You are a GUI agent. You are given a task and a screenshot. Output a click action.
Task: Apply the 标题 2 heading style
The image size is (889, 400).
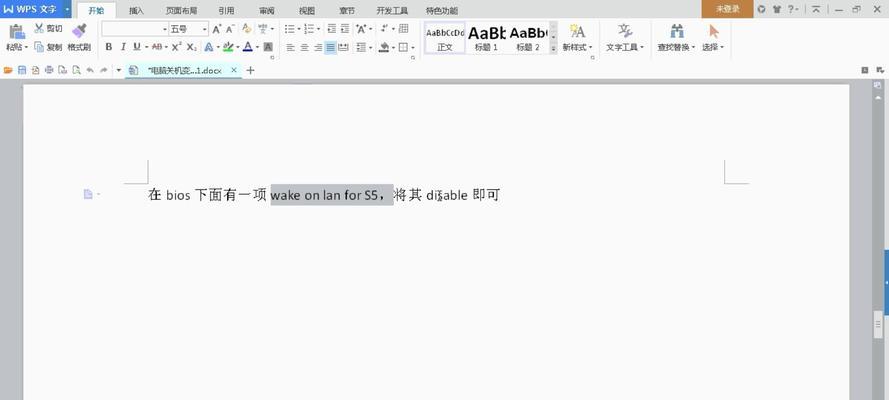click(x=528, y=38)
